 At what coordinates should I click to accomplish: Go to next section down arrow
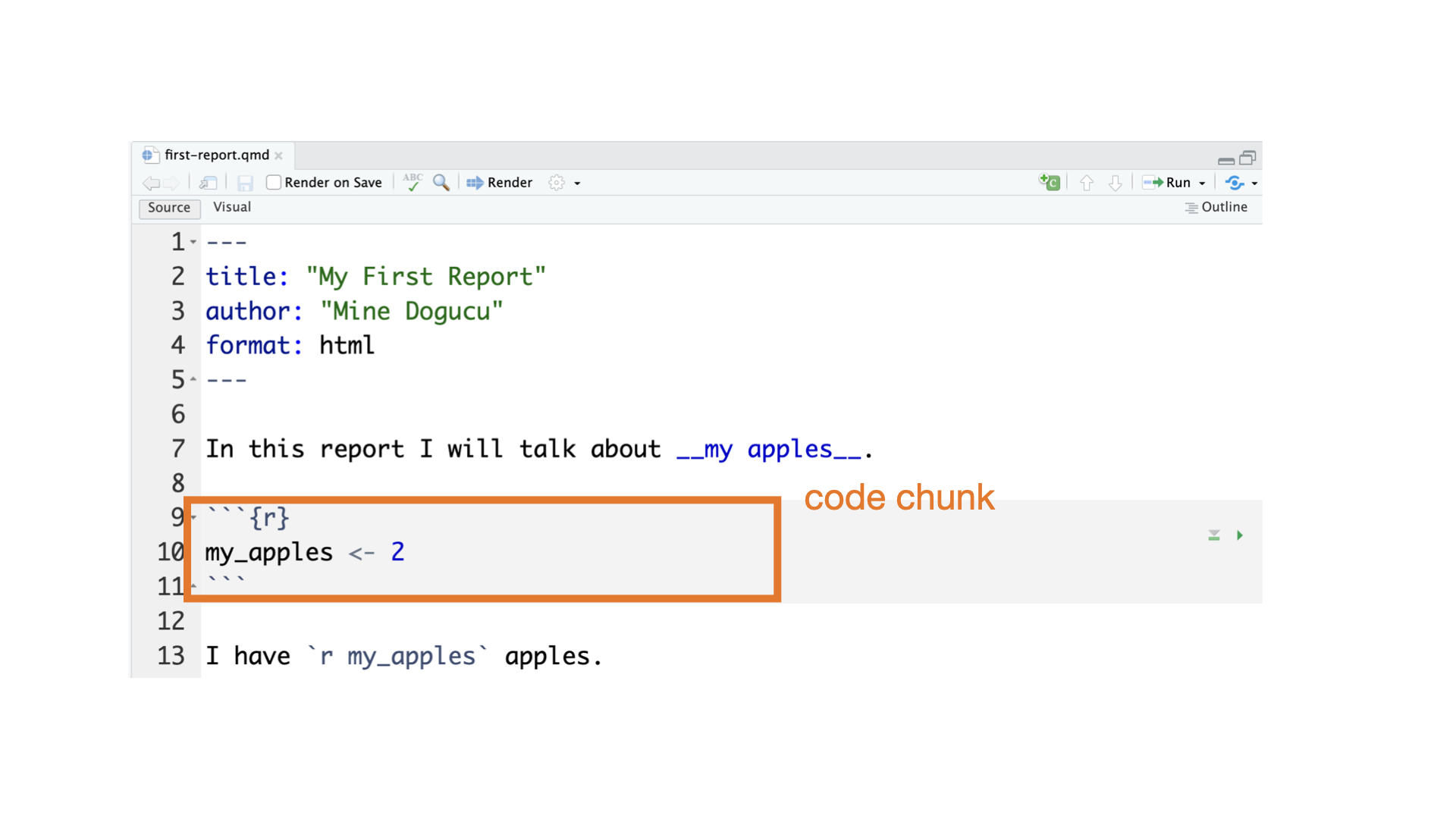(x=1115, y=183)
